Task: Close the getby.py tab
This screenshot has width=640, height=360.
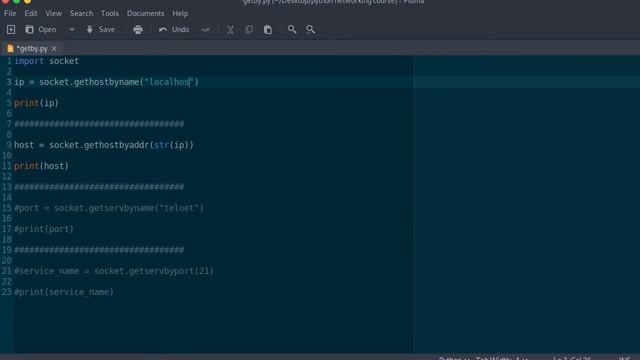Action: click(54, 49)
